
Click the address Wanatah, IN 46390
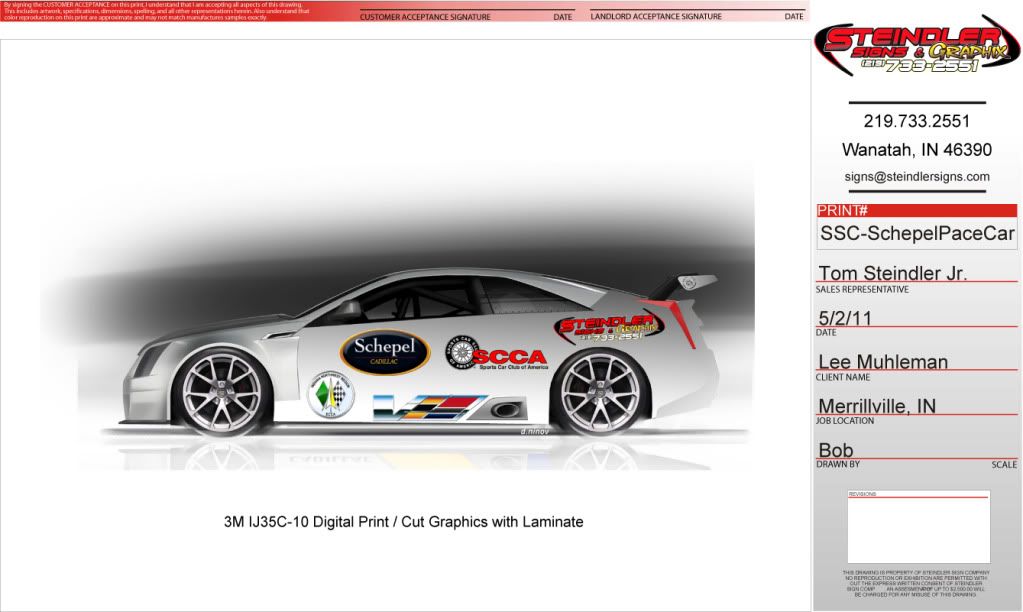click(917, 150)
